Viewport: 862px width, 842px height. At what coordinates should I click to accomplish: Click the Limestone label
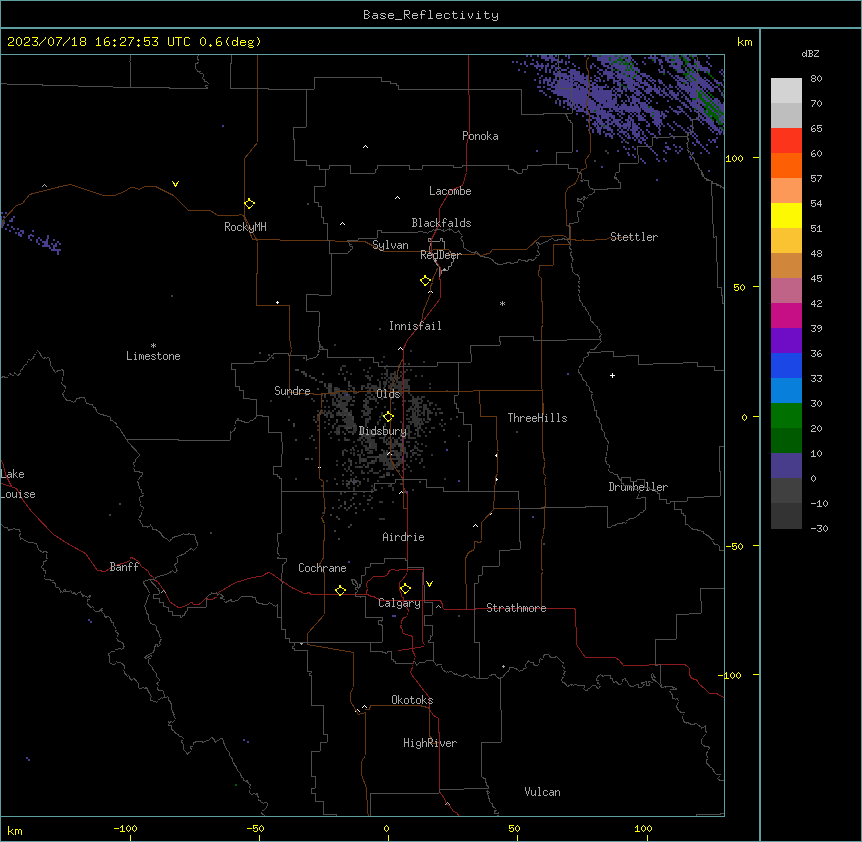[x=153, y=356]
